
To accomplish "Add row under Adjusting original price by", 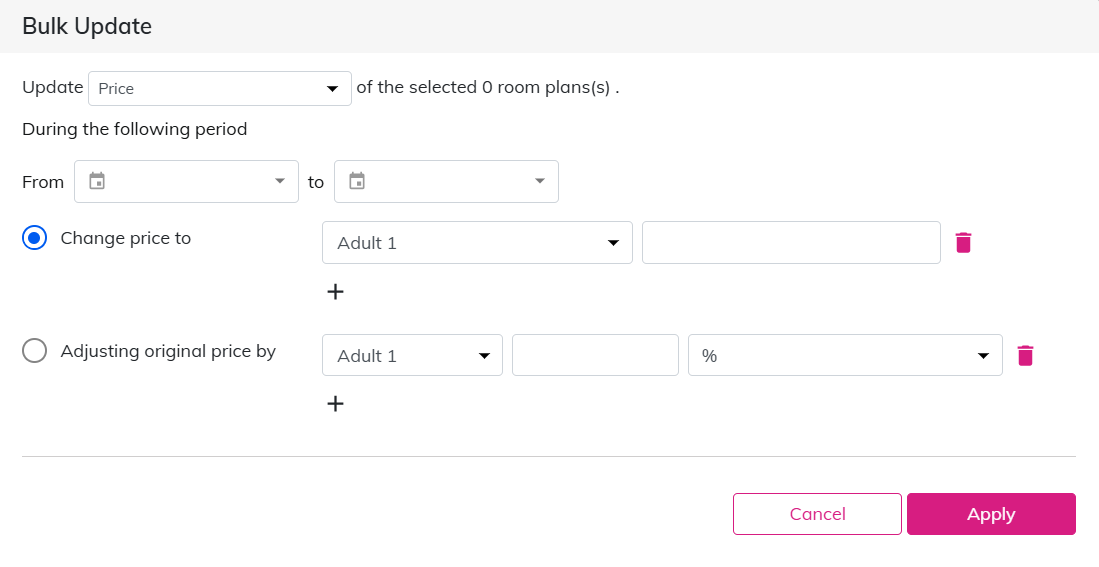I will [x=336, y=404].
